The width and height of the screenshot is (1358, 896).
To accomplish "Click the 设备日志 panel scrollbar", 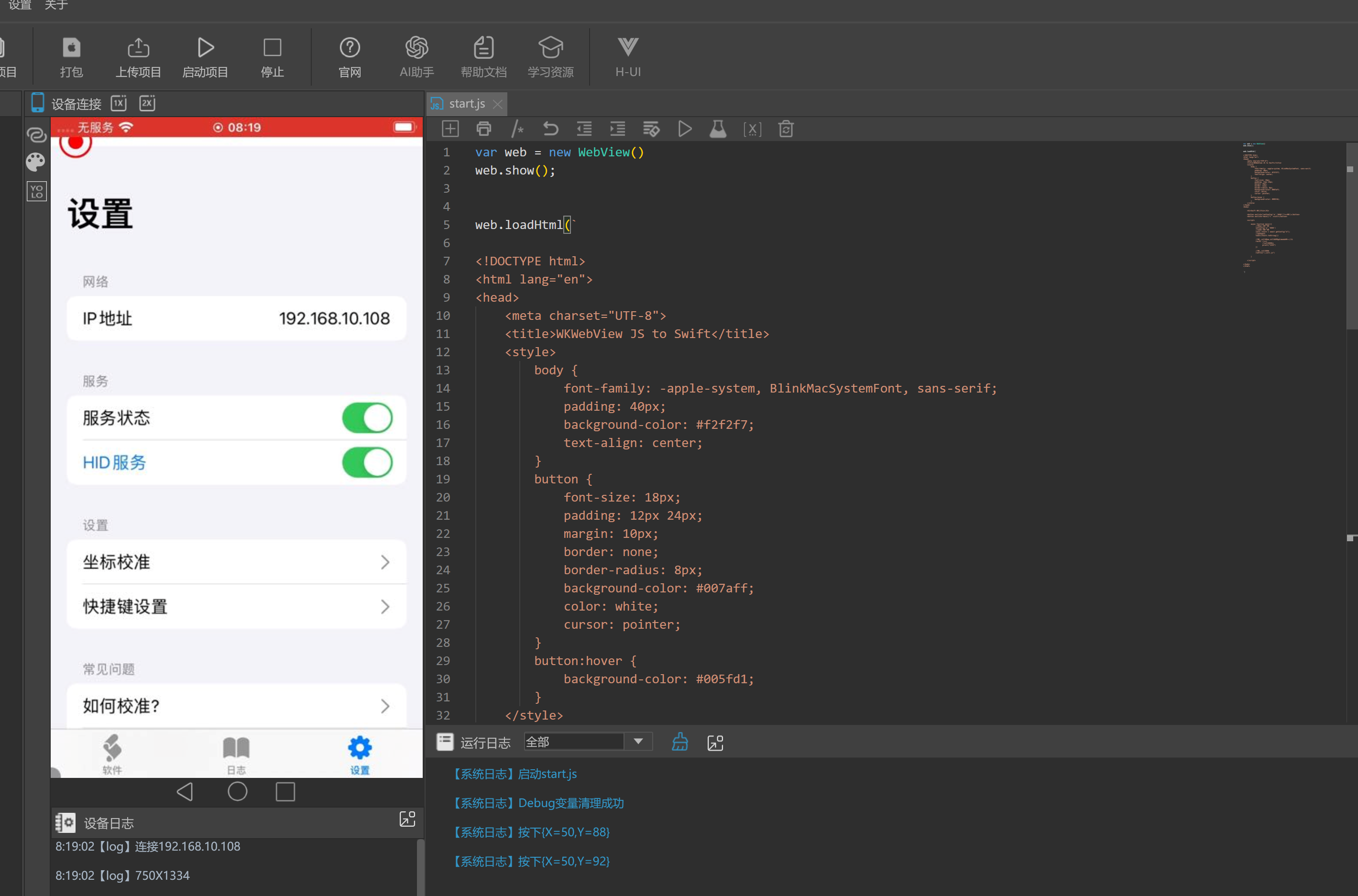I will (420, 867).
